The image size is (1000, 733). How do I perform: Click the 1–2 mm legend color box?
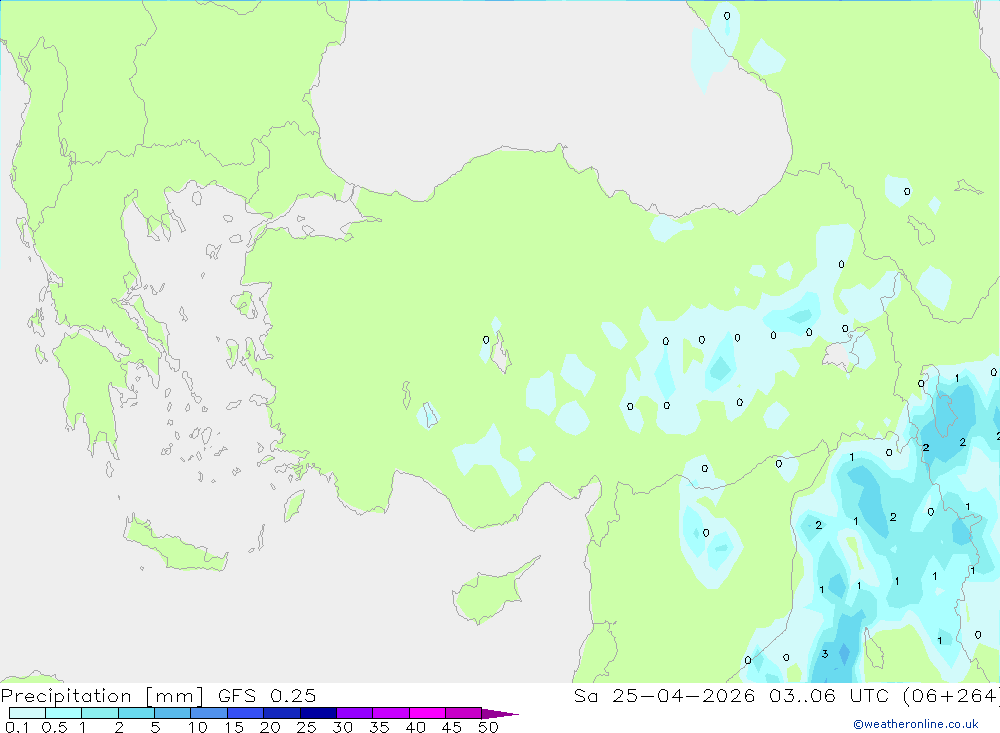(100, 713)
